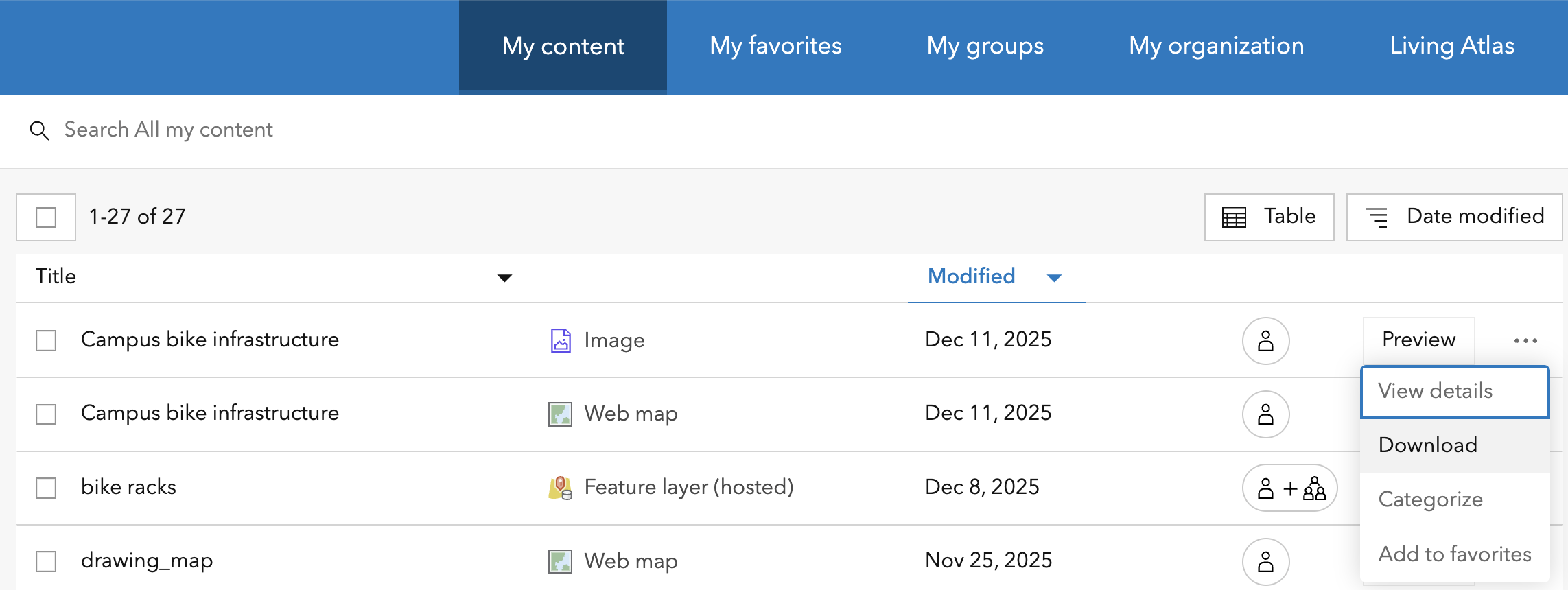Open the Modified column sort dropdown
Image resolution: width=1568 pixels, height=590 pixels.
coord(1054,278)
